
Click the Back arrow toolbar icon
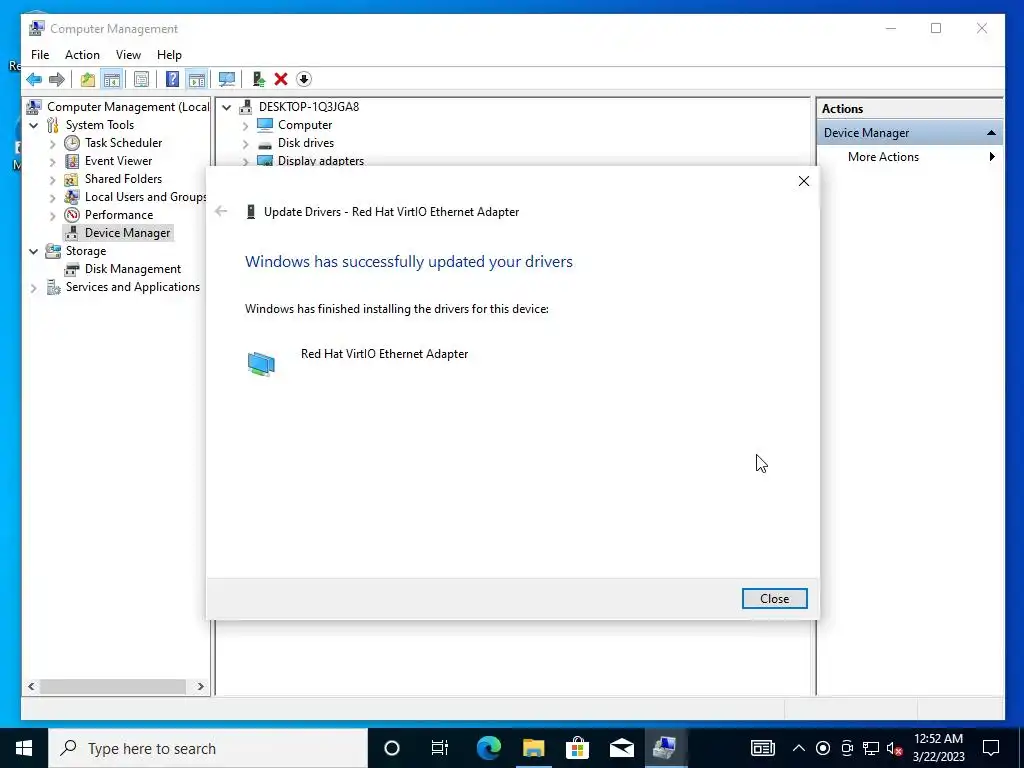pyautogui.click(x=34, y=80)
